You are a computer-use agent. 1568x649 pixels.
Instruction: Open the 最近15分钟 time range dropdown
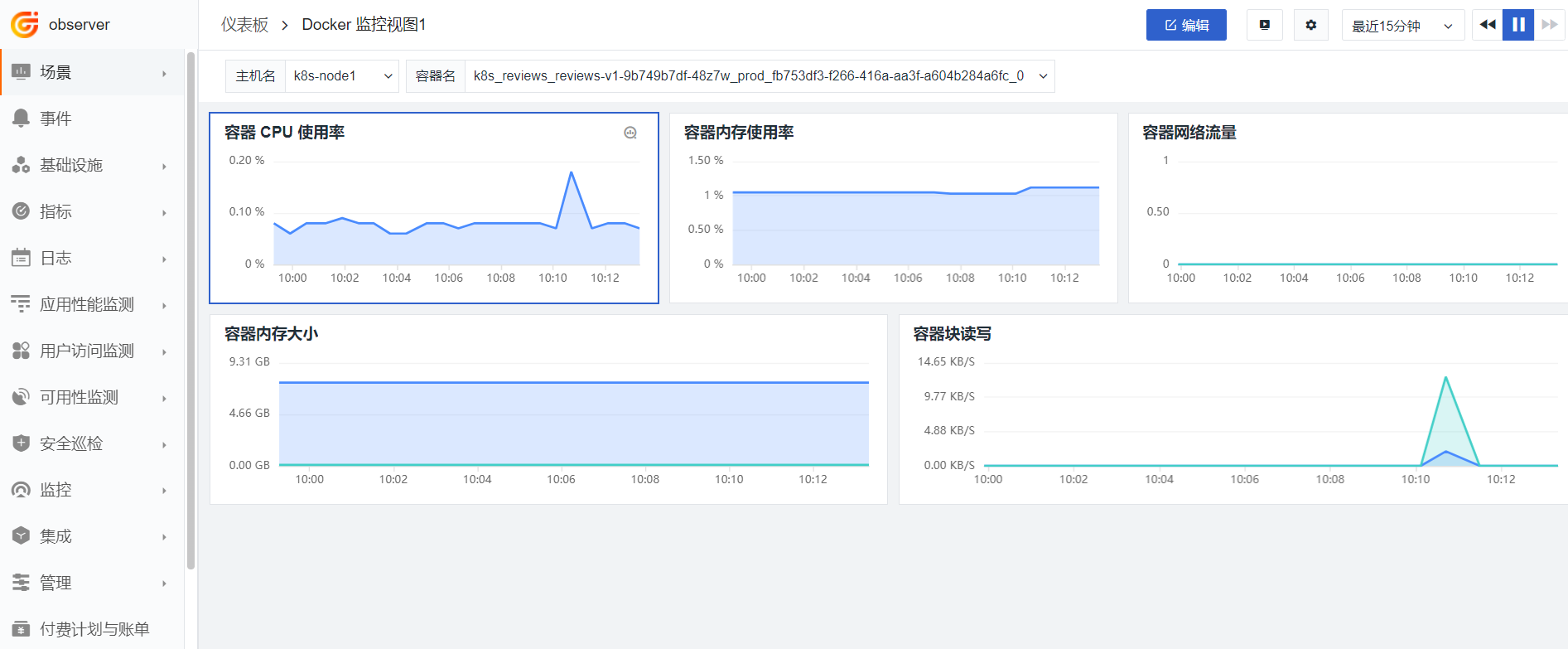pyautogui.click(x=1403, y=25)
